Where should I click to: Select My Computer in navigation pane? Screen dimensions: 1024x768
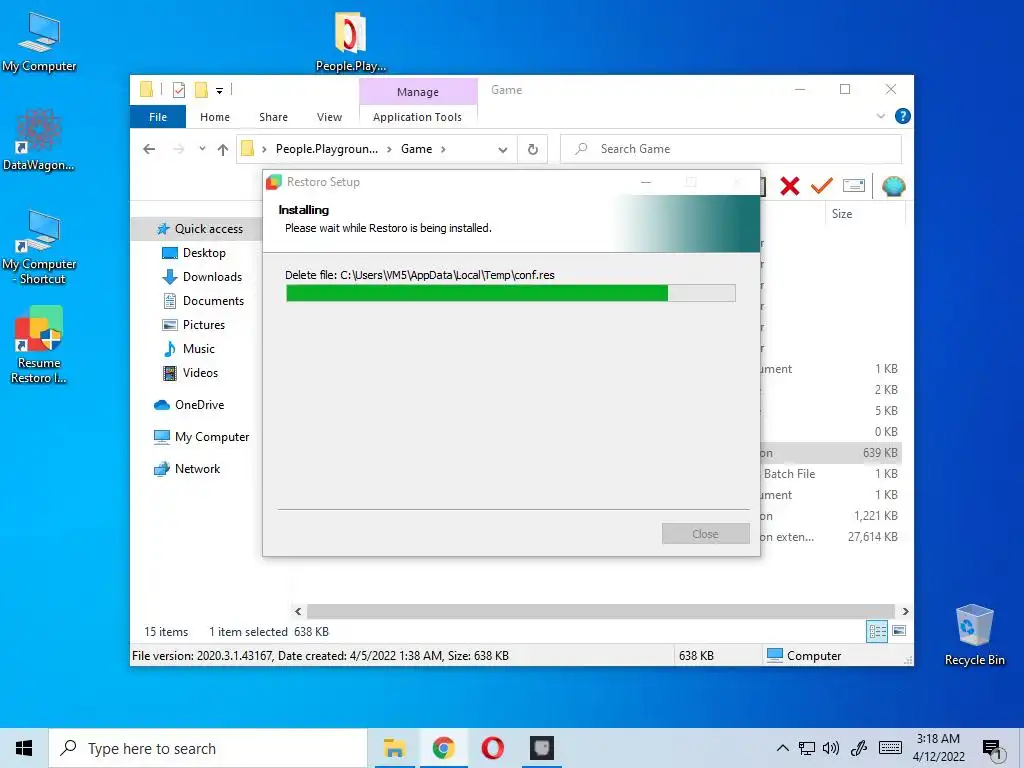tap(201, 437)
